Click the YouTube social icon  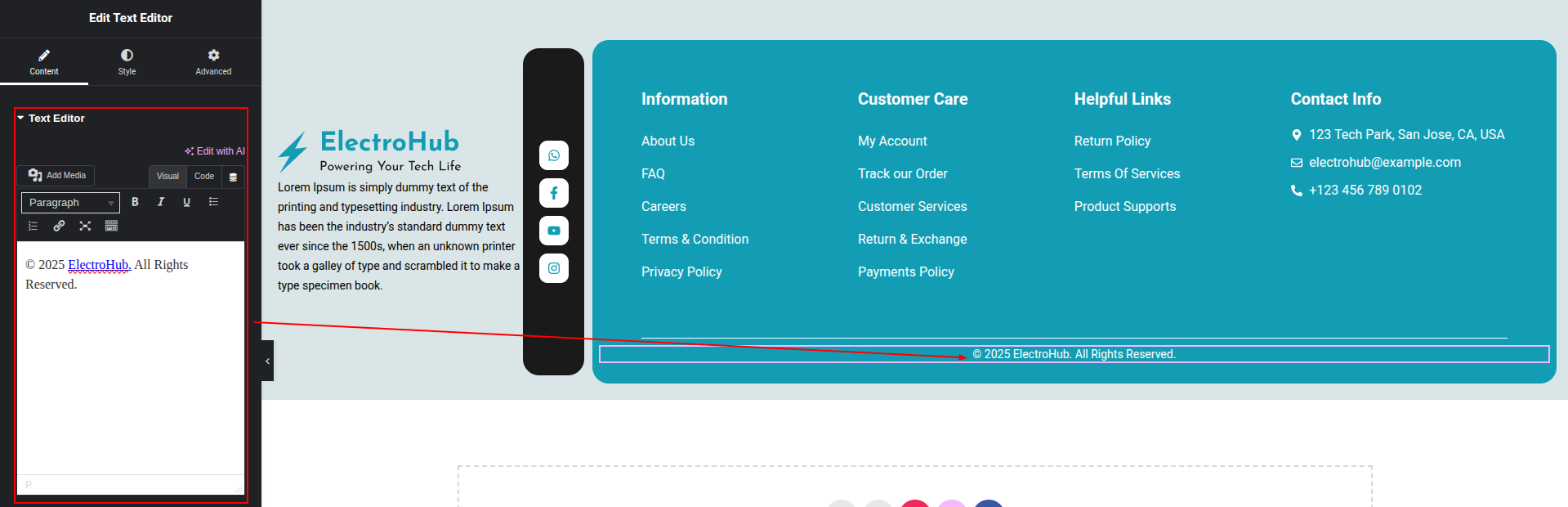coord(553,231)
